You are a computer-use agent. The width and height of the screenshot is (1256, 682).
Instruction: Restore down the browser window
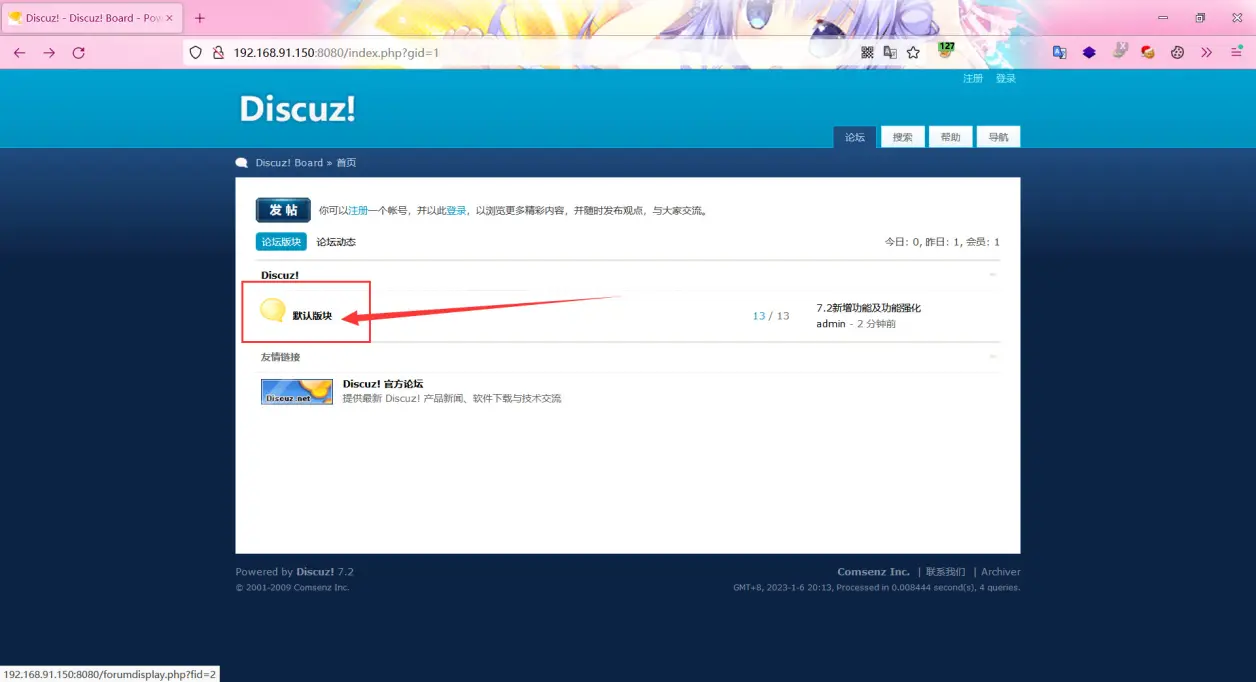click(1200, 18)
